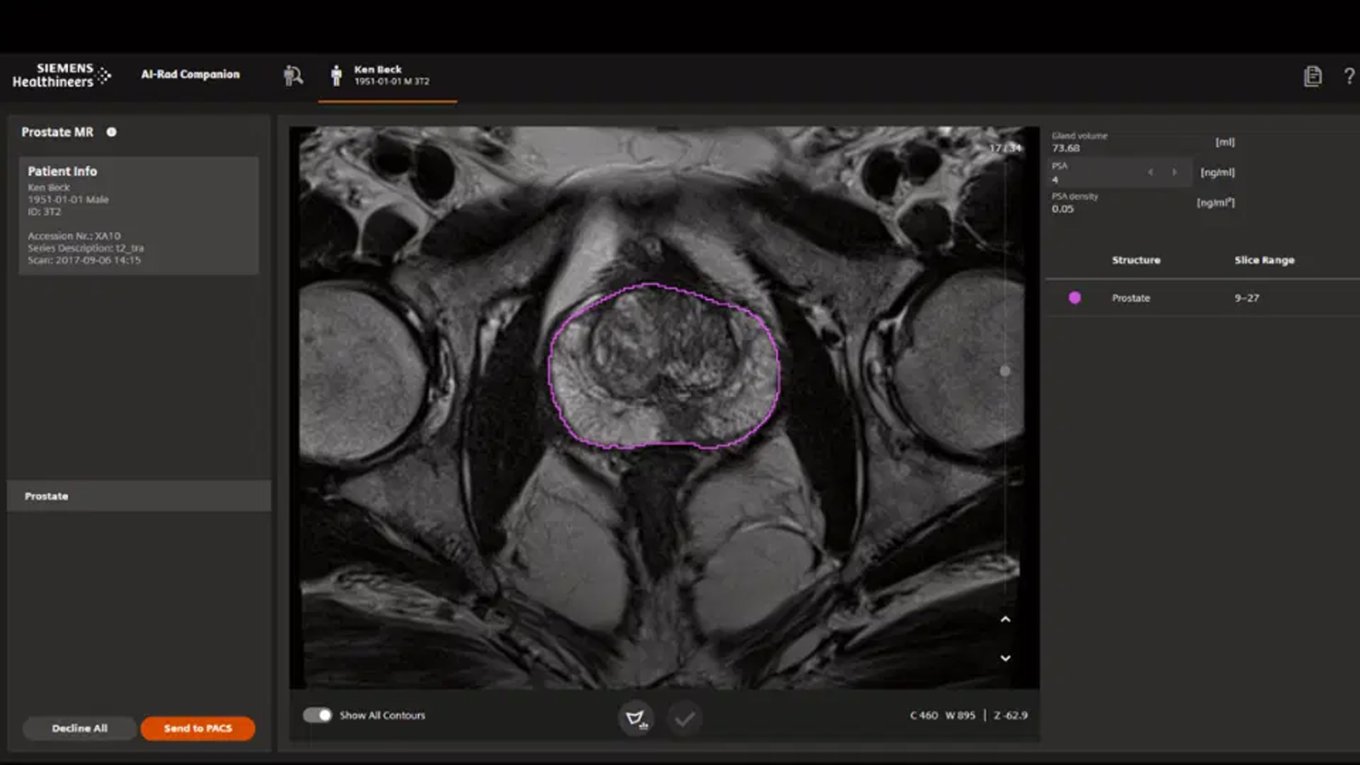Open the help question mark icon
1360x765 pixels.
(1347, 75)
